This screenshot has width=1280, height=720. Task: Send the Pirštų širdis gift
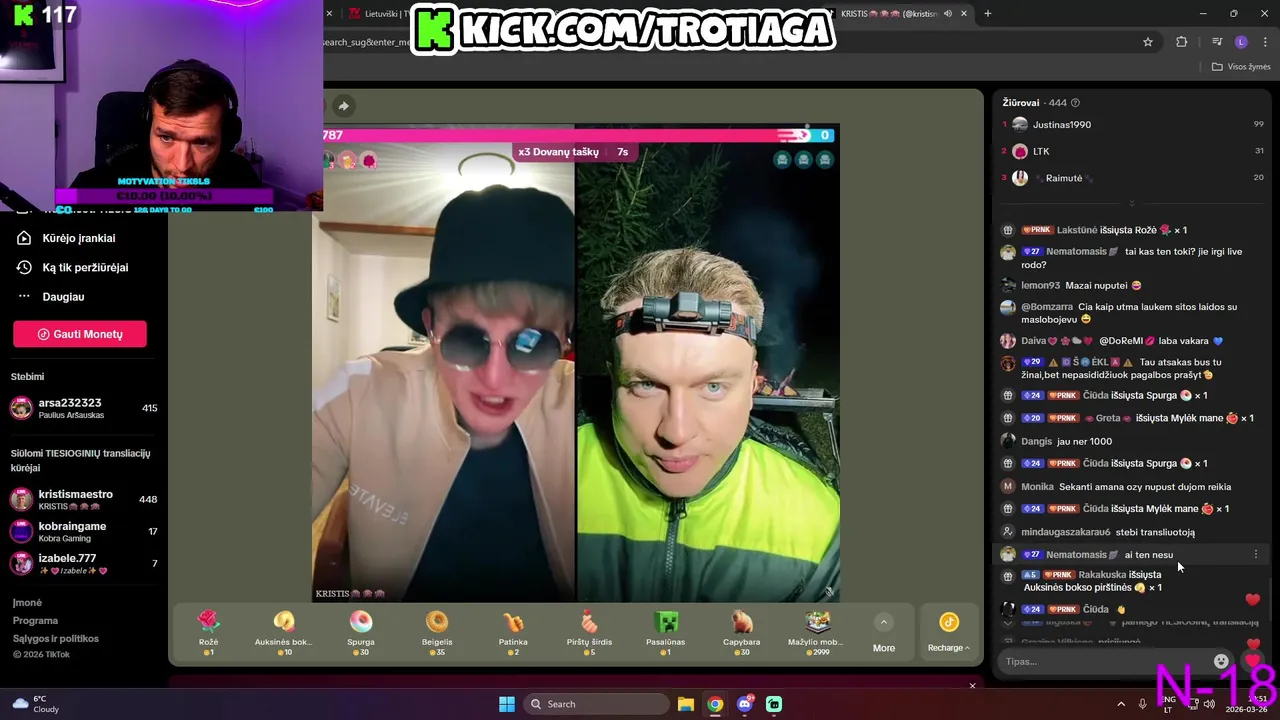pos(589,633)
